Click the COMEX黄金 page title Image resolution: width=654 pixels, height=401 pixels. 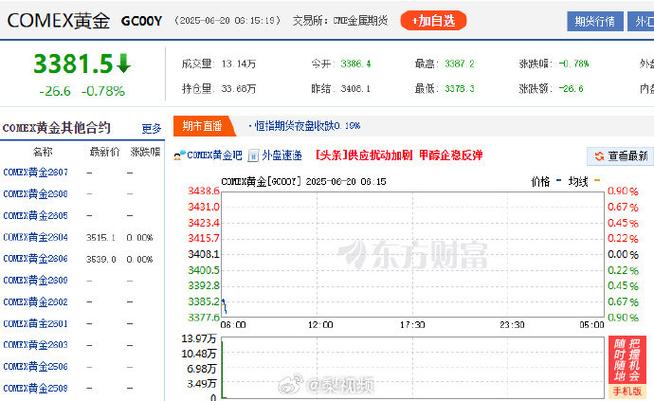59,20
